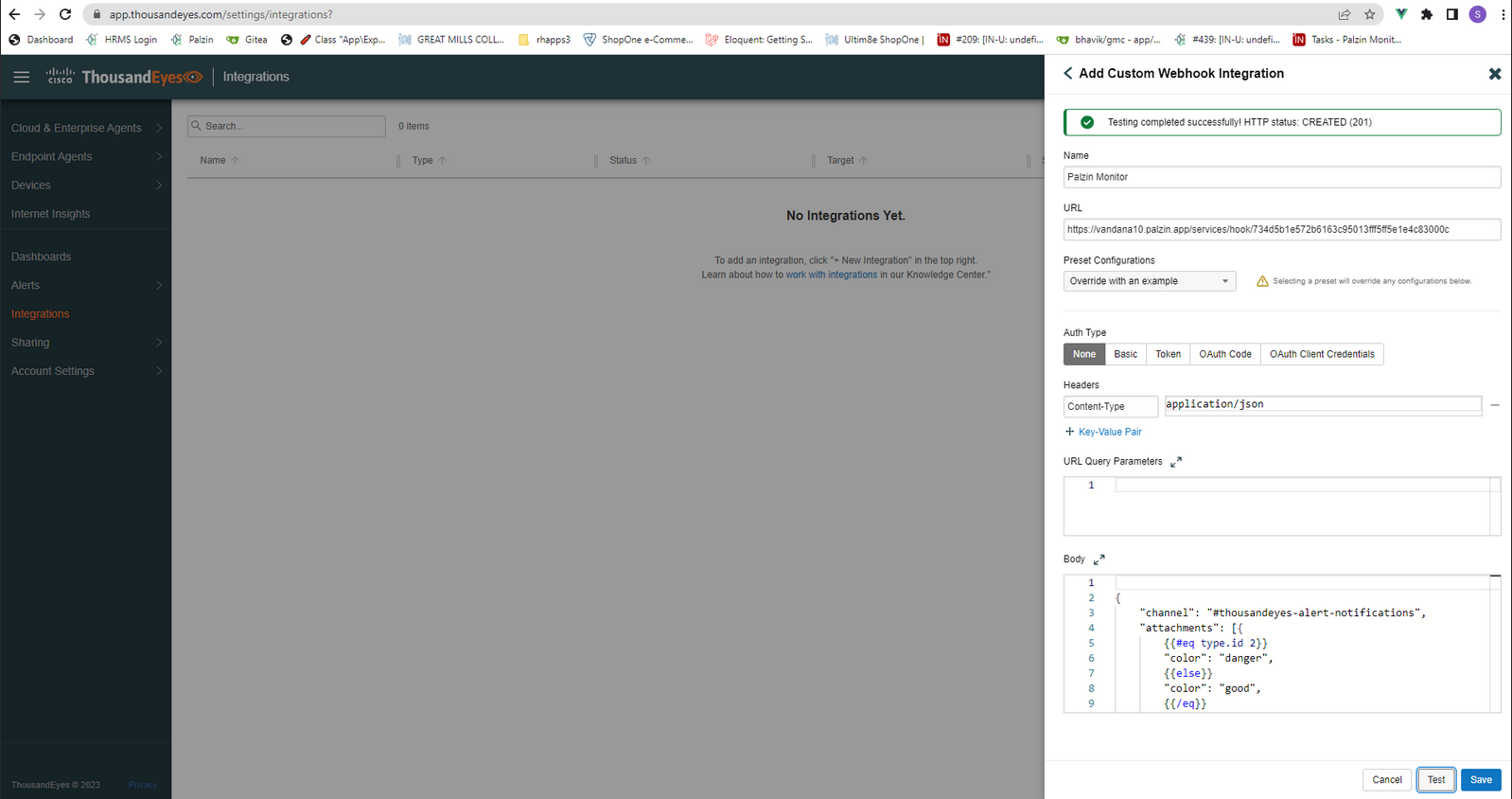Select the Basic auth type
This screenshot has width=1512, height=799.
(1126, 354)
